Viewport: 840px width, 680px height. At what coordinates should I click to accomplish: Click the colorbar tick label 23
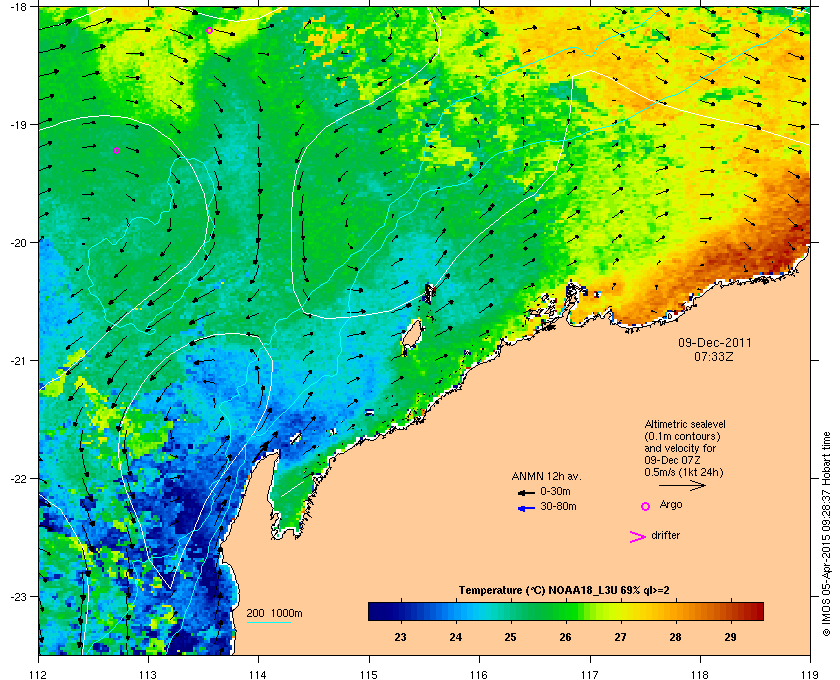click(x=400, y=637)
